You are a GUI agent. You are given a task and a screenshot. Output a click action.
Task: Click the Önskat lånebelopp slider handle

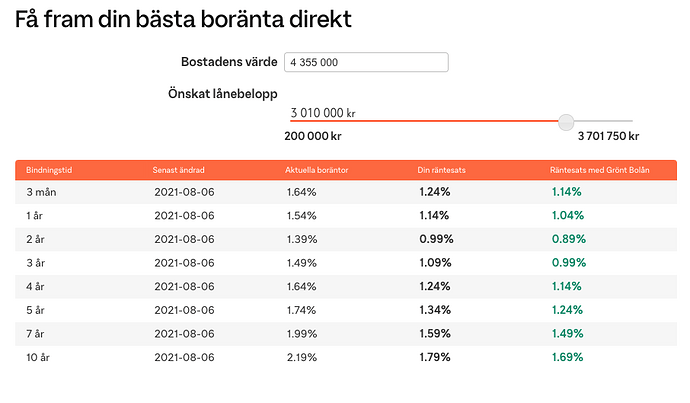(566, 121)
